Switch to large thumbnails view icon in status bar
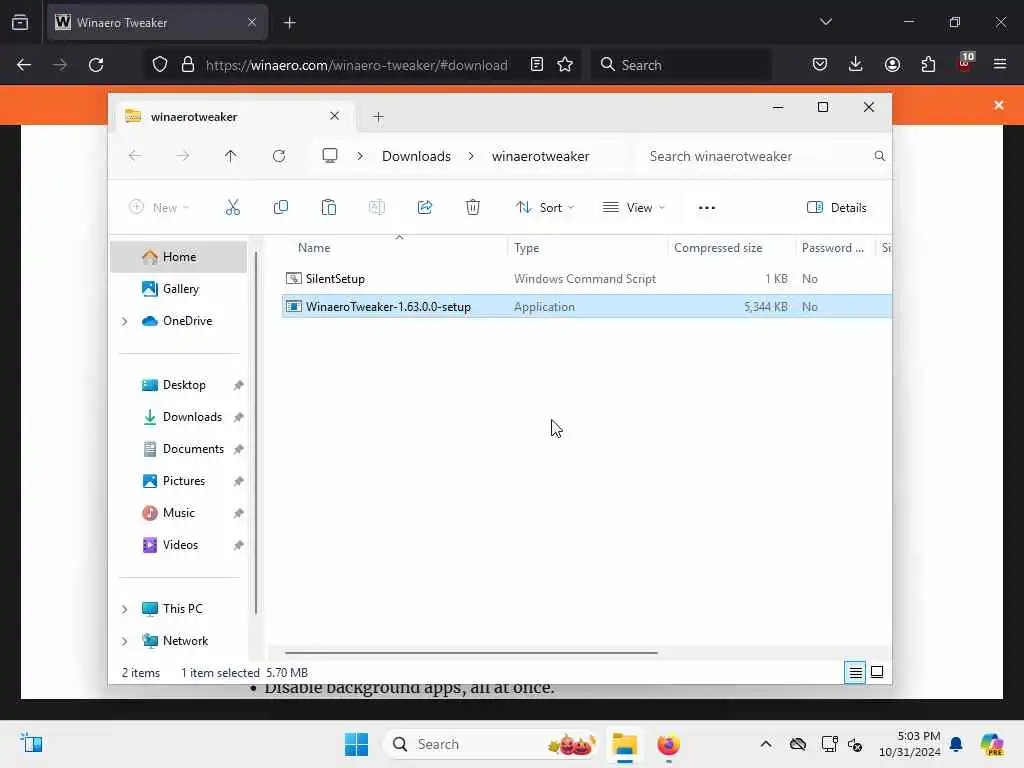The height and width of the screenshot is (768, 1024). point(877,672)
